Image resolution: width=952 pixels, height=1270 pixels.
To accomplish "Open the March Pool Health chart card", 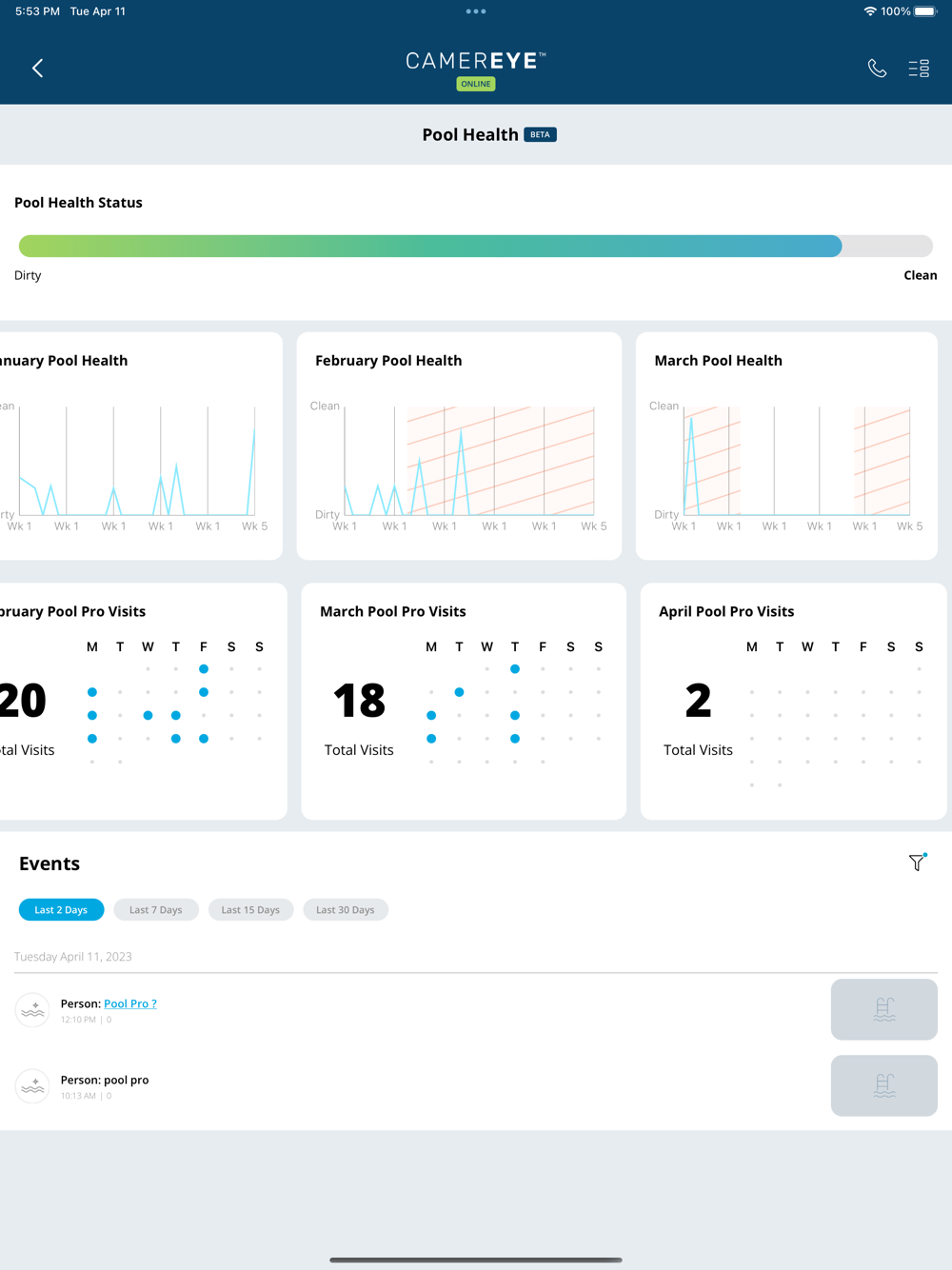I will (x=786, y=446).
